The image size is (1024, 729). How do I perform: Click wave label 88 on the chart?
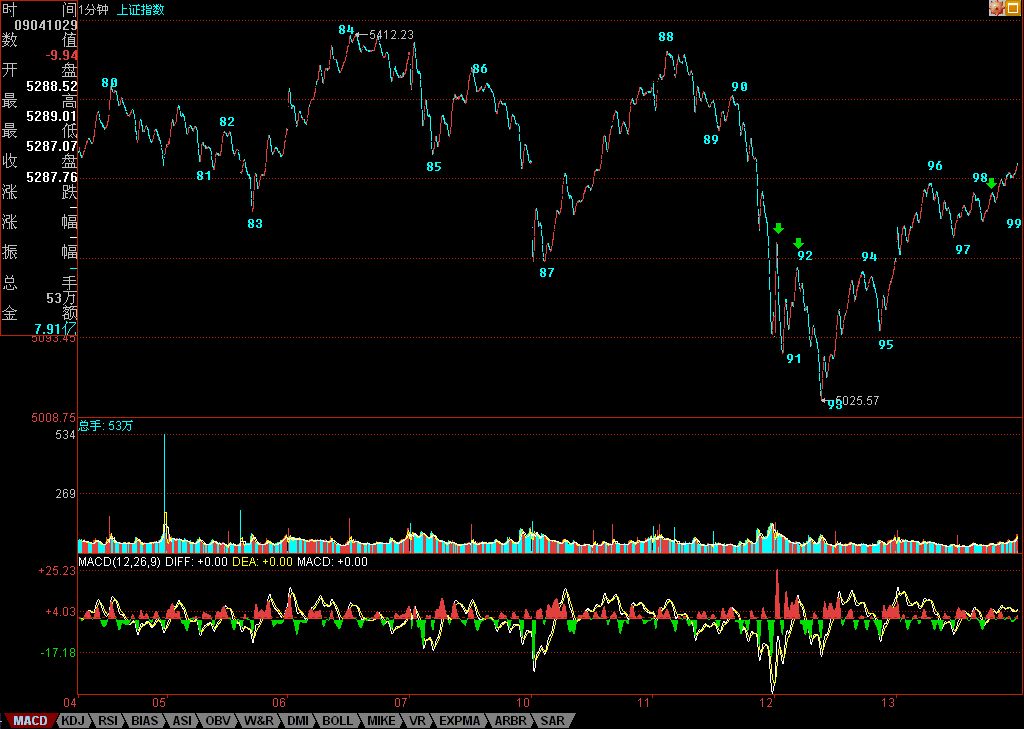[666, 37]
